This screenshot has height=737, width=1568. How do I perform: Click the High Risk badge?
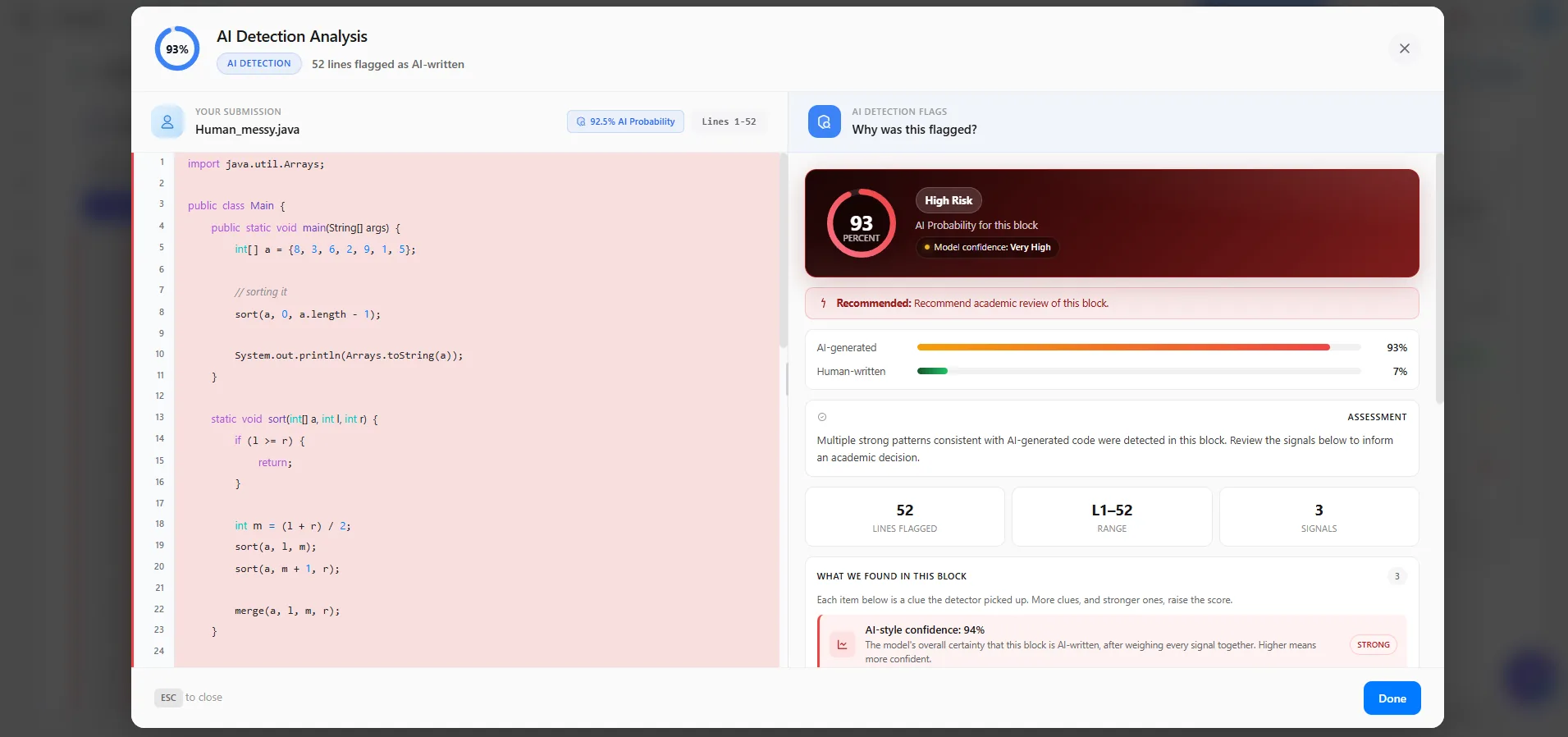tap(949, 200)
